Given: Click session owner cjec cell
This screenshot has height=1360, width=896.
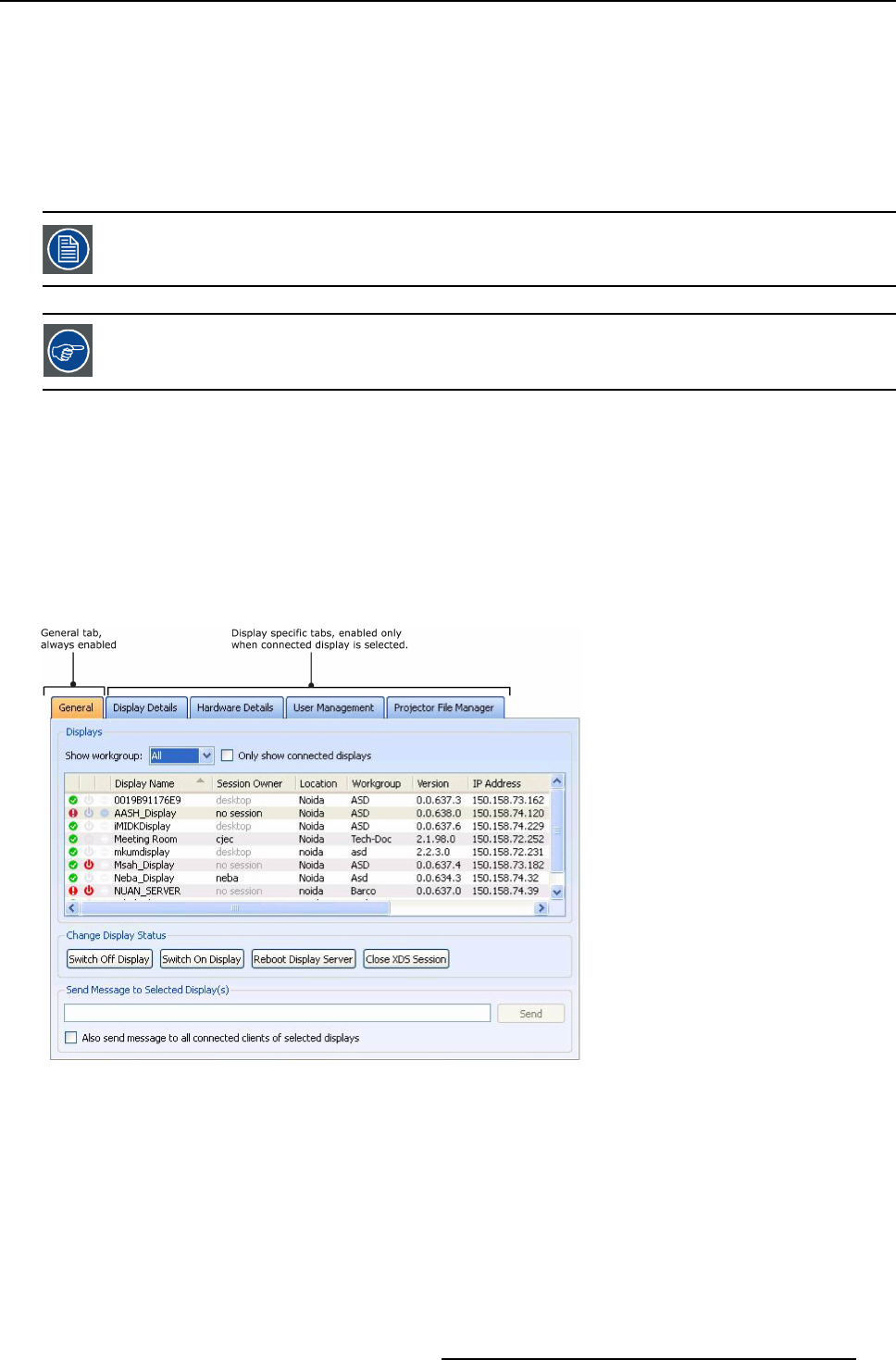Looking at the screenshot, I should [225, 839].
